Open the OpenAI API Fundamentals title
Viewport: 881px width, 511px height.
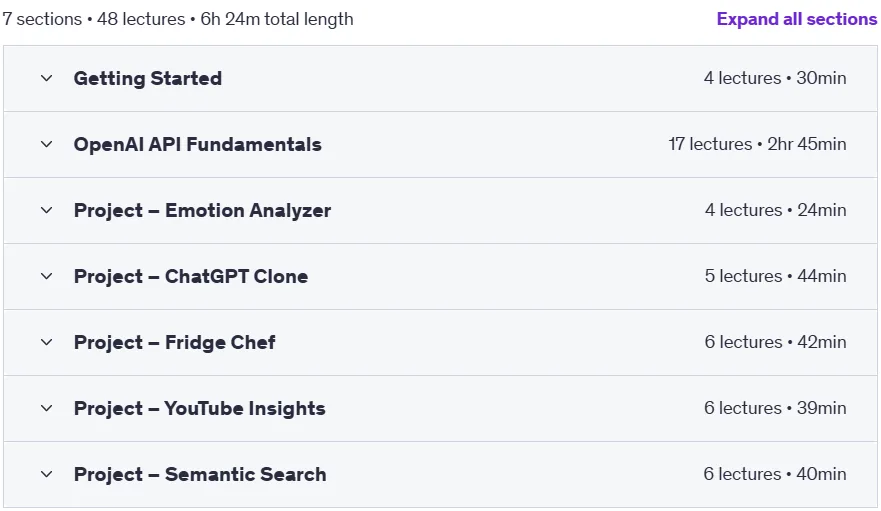pos(198,144)
